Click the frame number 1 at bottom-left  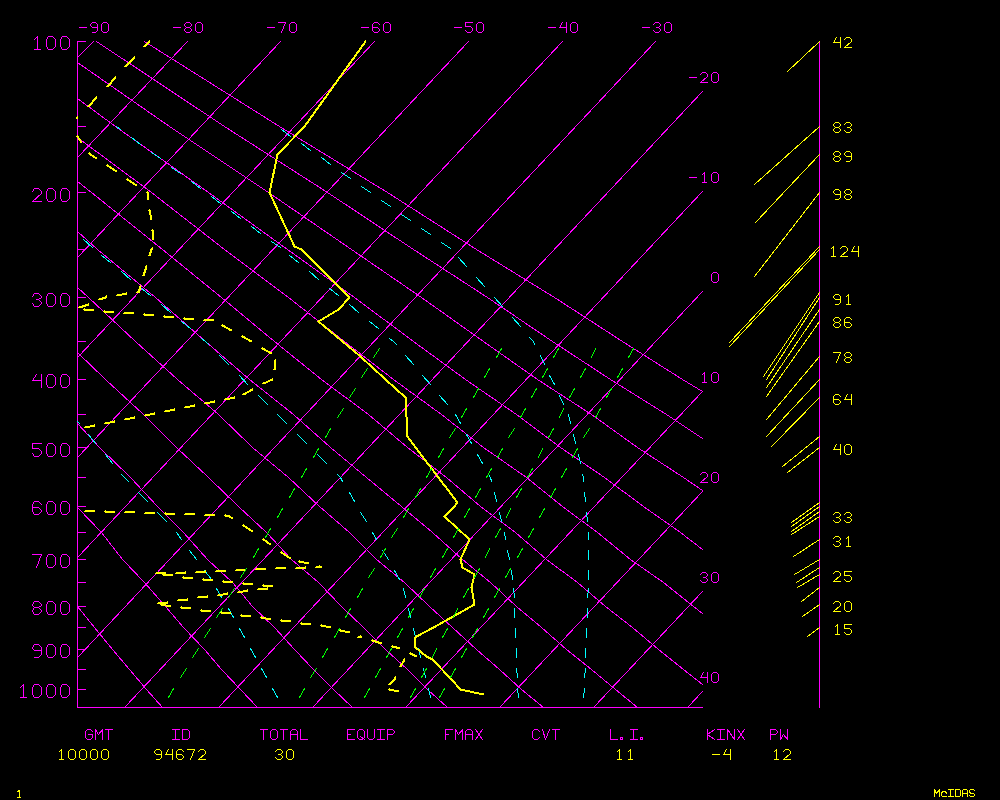[x=18, y=793]
